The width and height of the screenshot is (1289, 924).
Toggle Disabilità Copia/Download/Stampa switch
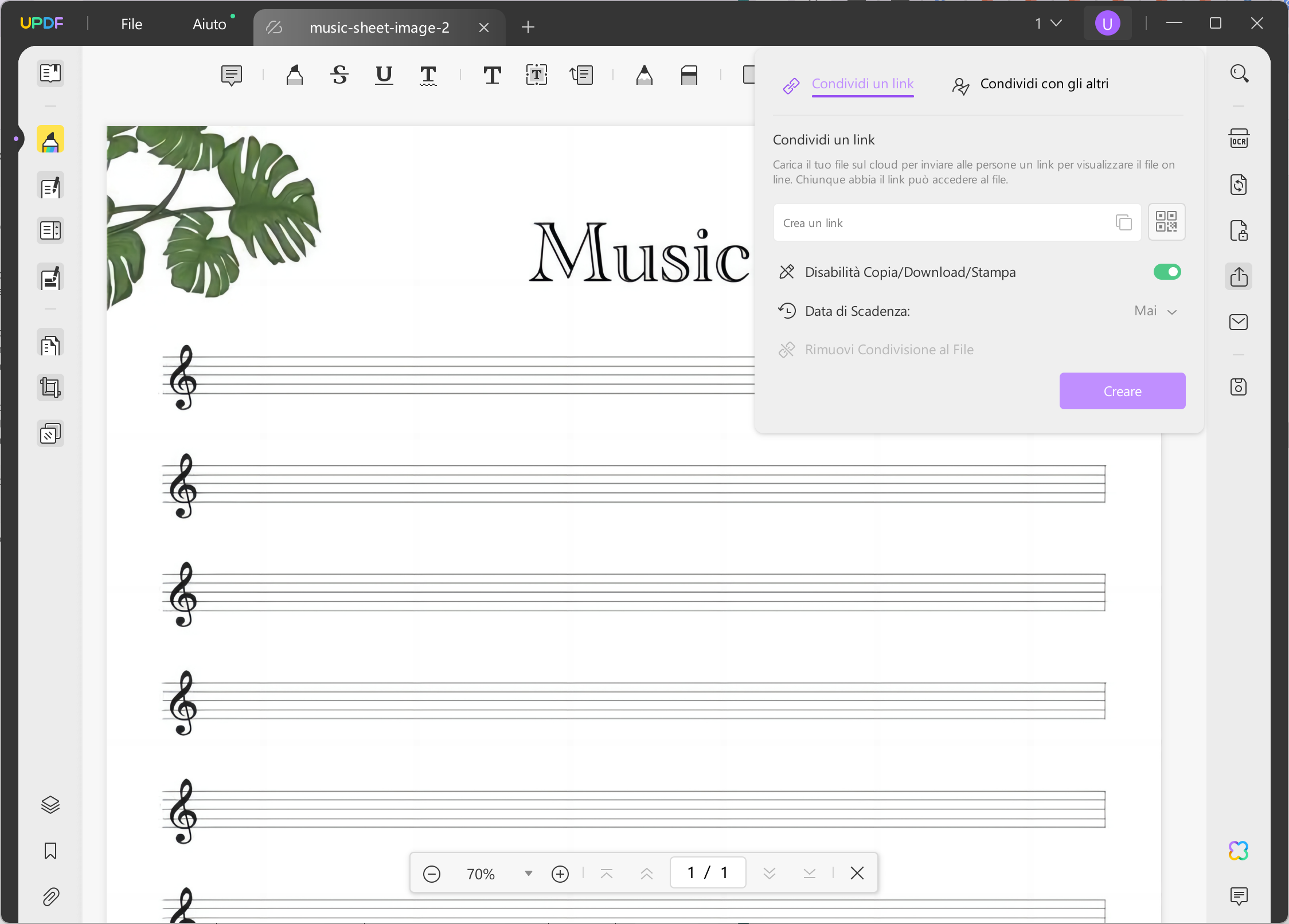(1167, 272)
